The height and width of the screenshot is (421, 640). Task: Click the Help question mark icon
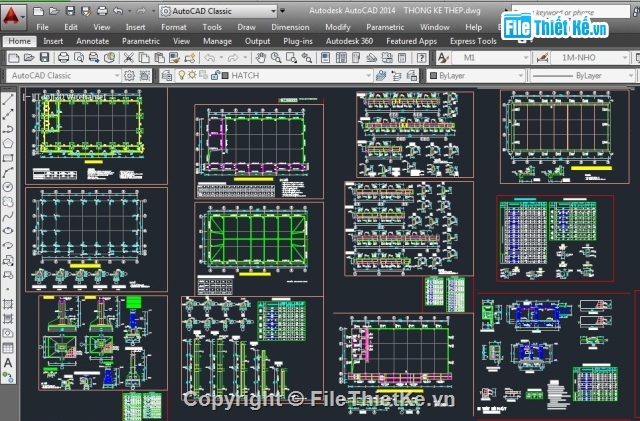point(421,58)
